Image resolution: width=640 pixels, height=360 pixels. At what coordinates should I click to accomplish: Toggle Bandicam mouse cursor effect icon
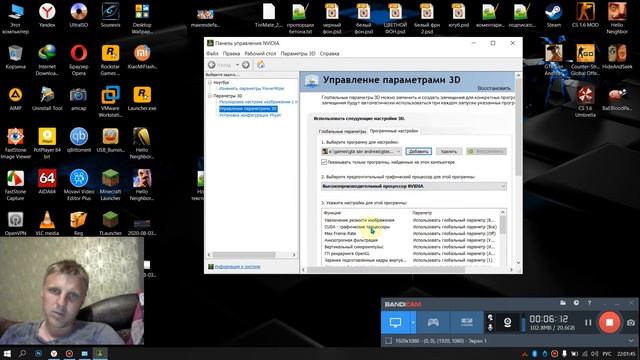click(490, 317)
